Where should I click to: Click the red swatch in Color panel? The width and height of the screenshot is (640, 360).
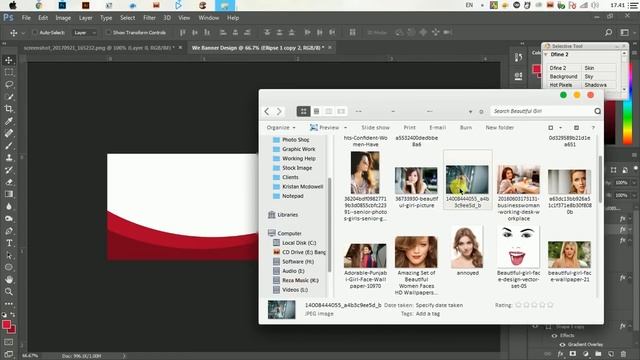536,69
